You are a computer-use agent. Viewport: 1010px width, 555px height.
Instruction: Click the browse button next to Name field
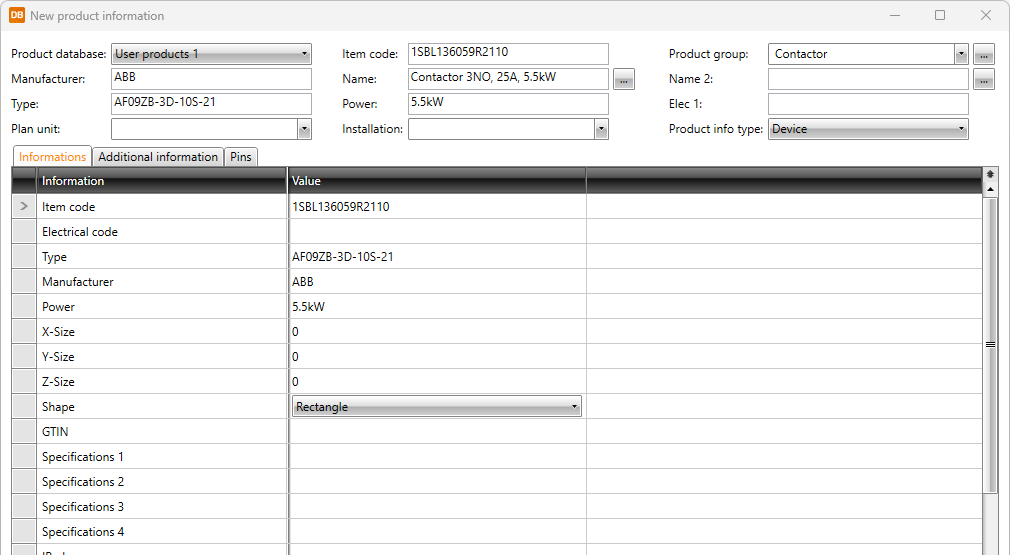(x=624, y=81)
